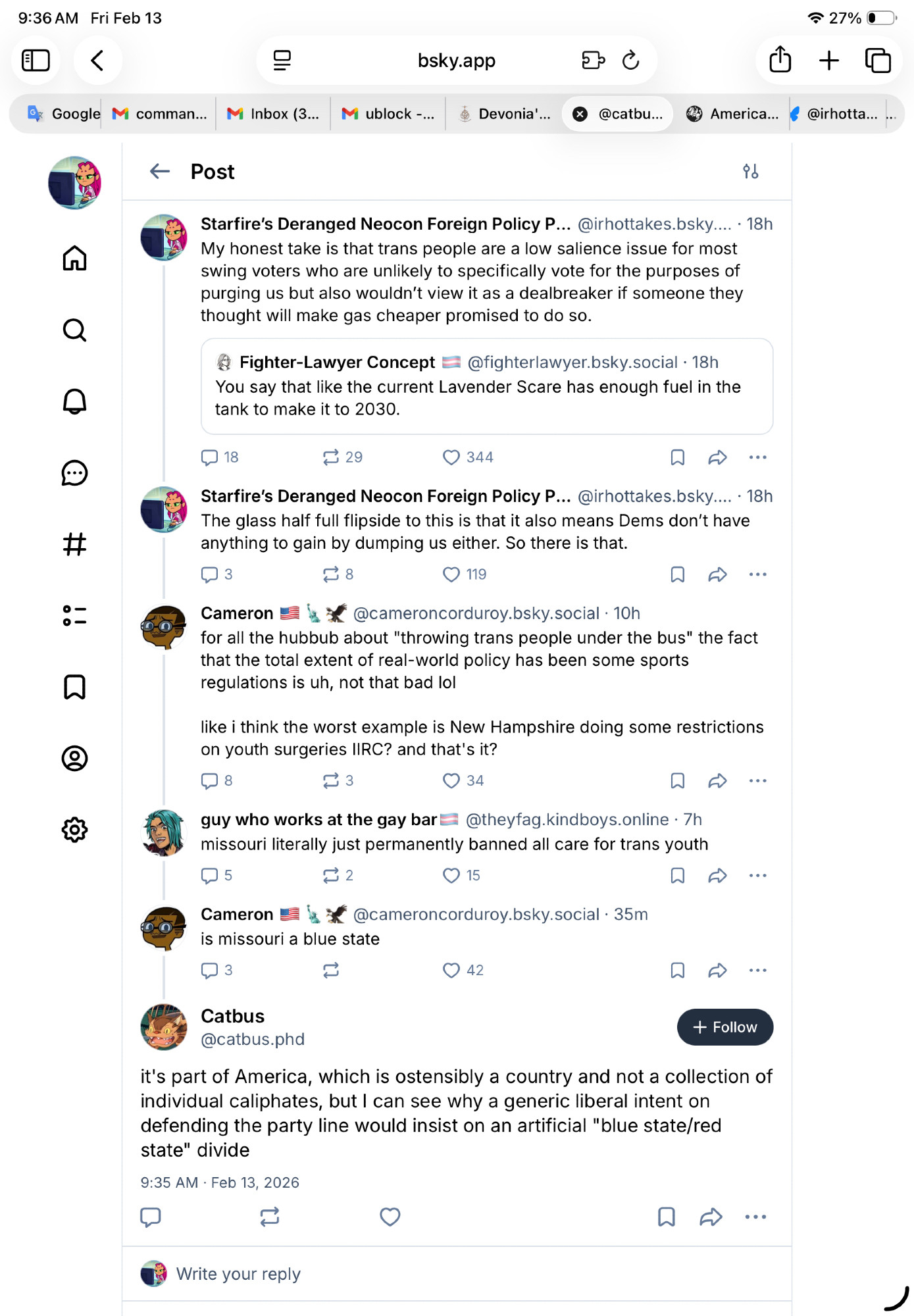The height and width of the screenshot is (1316, 914).
Task: Like Catbus's post with the heart
Action: coord(390,1217)
